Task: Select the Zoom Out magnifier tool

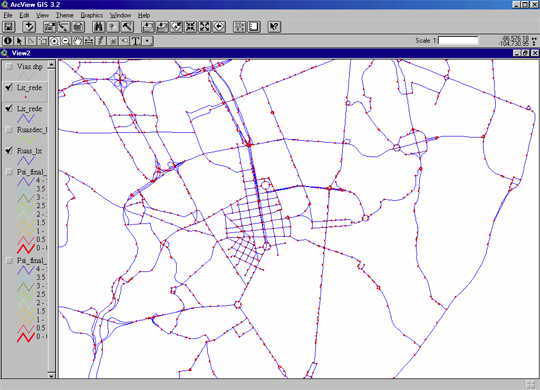Action: 66,41
